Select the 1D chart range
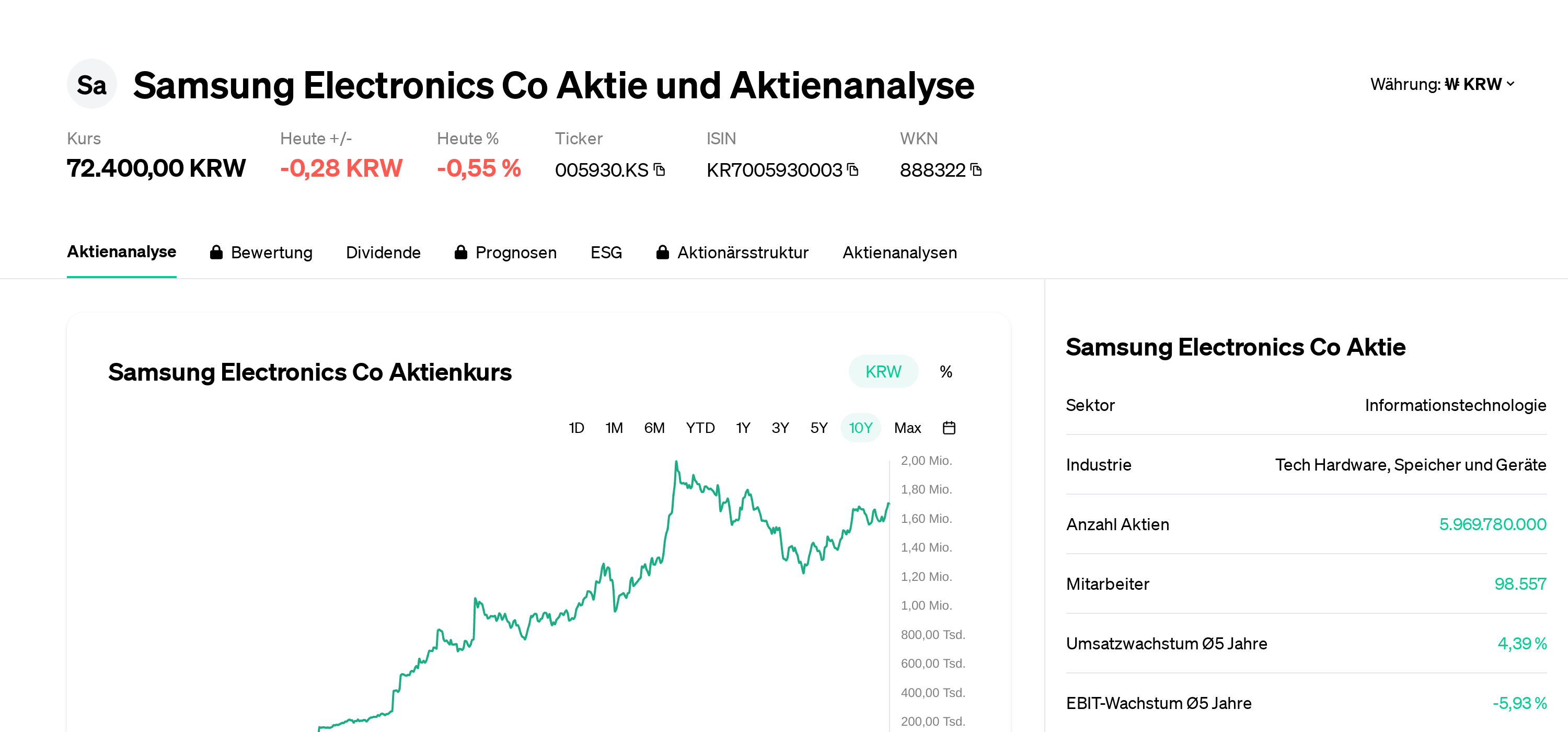Image resolution: width=1568 pixels, height=732 pixels. click(576, 428)
